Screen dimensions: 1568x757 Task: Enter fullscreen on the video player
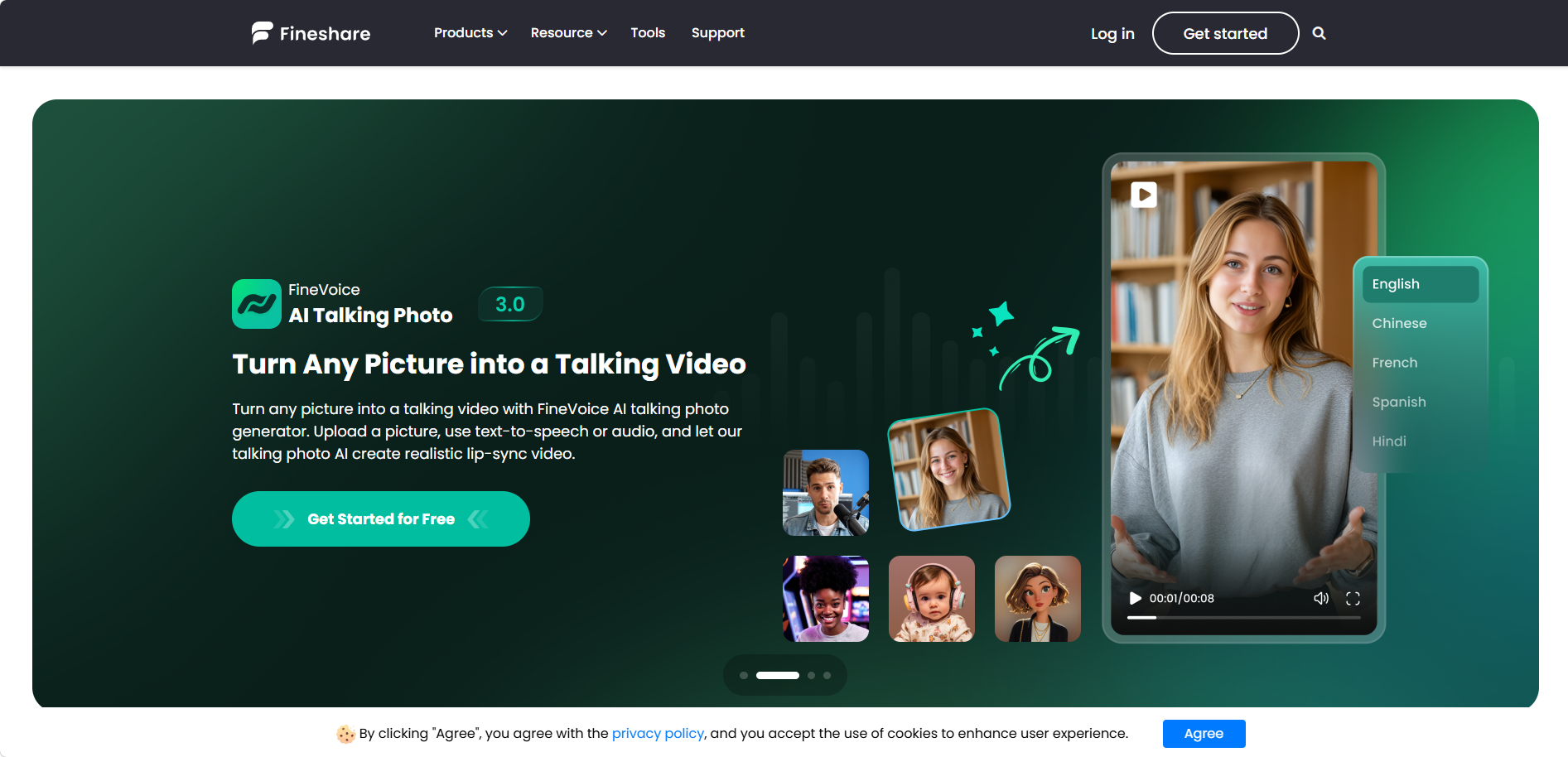(1353, 598)
